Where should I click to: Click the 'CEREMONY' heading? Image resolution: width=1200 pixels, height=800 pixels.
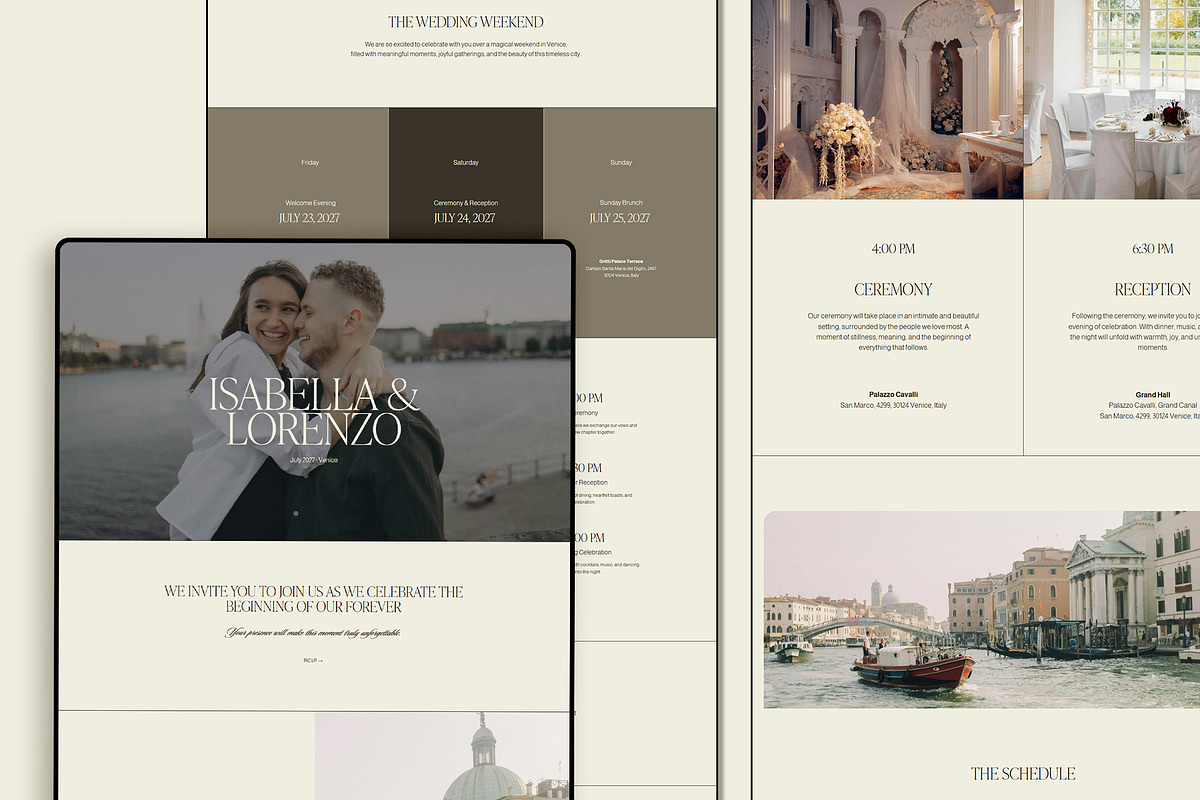point(893,290)
